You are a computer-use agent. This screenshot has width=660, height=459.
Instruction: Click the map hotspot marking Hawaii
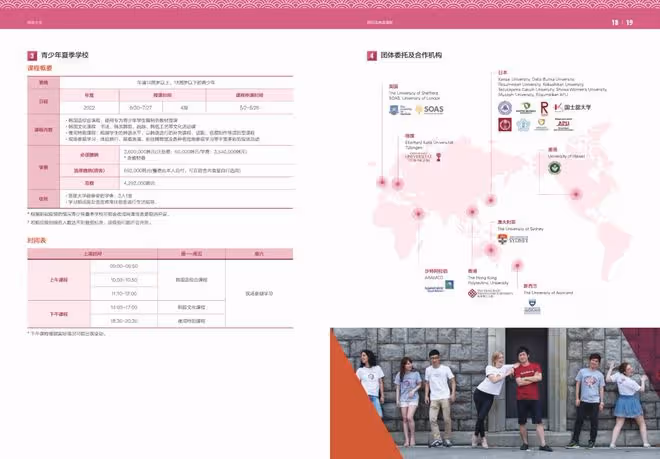pyautogui.click(x=575, y=194)
